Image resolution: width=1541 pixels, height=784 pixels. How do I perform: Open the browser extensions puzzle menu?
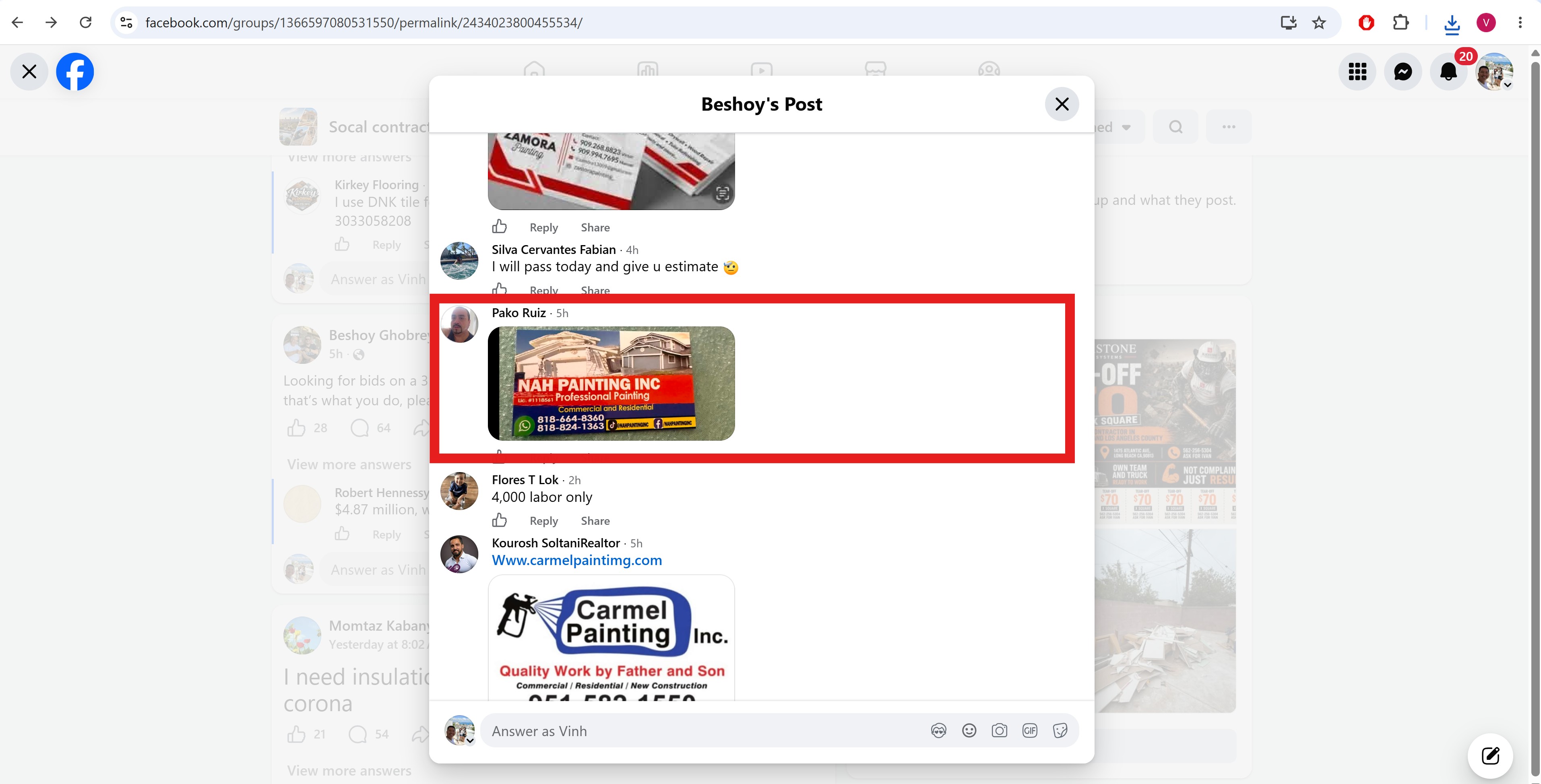tap(1401, 23)
